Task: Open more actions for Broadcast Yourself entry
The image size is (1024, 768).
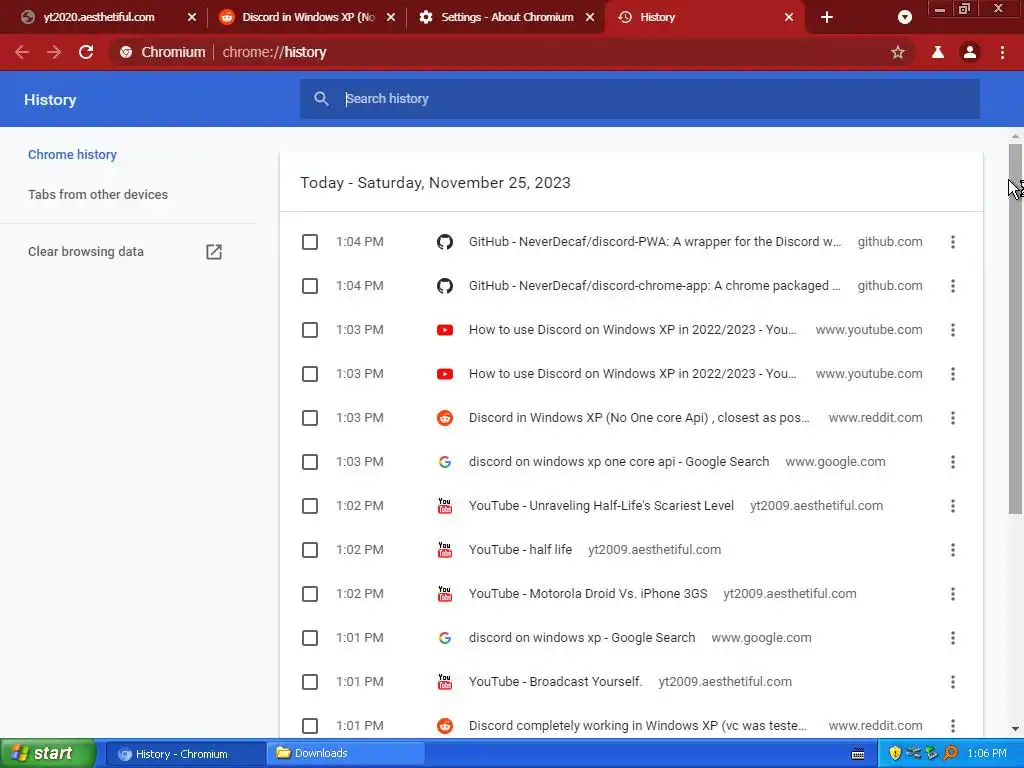Action: [x=953, y=682]
